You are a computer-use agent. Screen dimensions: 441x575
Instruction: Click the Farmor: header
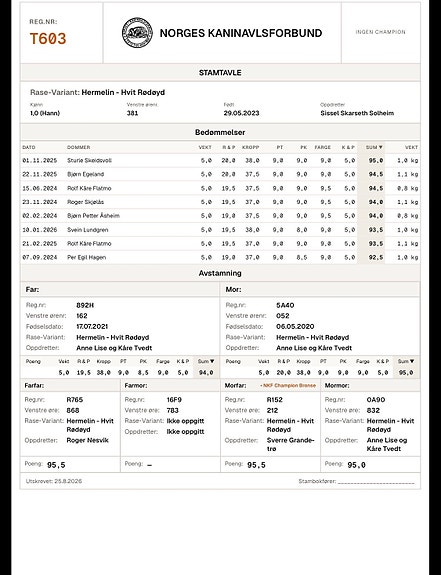(136, 385)
